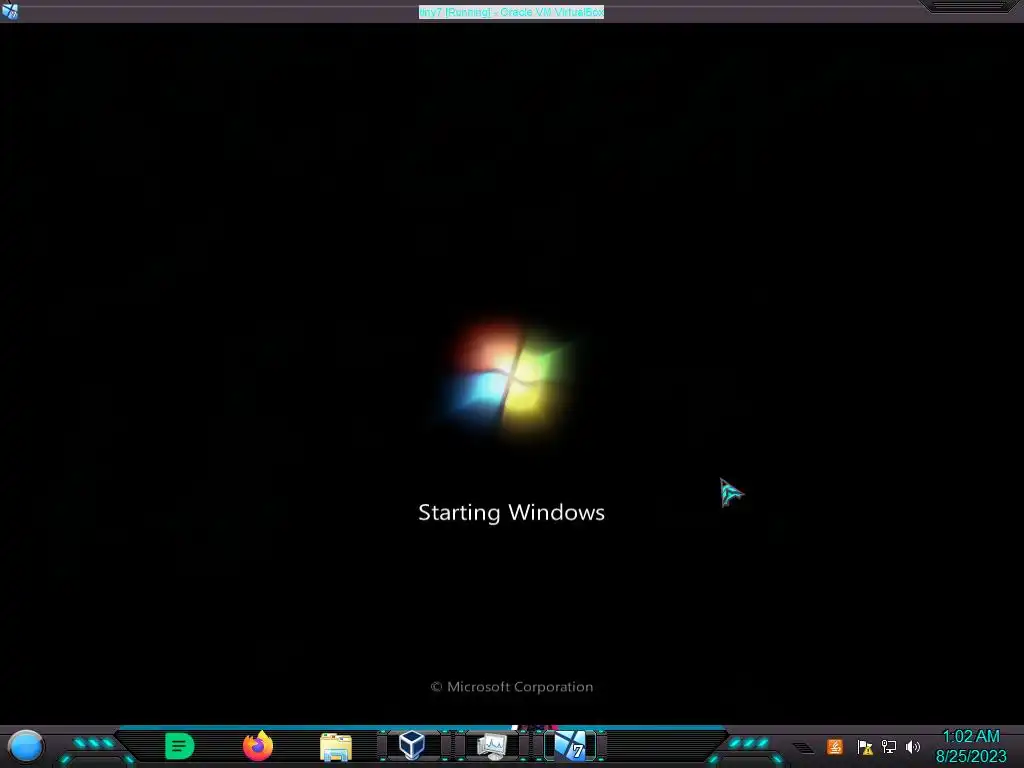Click the VirtualBox icon in title bar
Viewport: 1024px width, 768px height.
tap(10, 11)
